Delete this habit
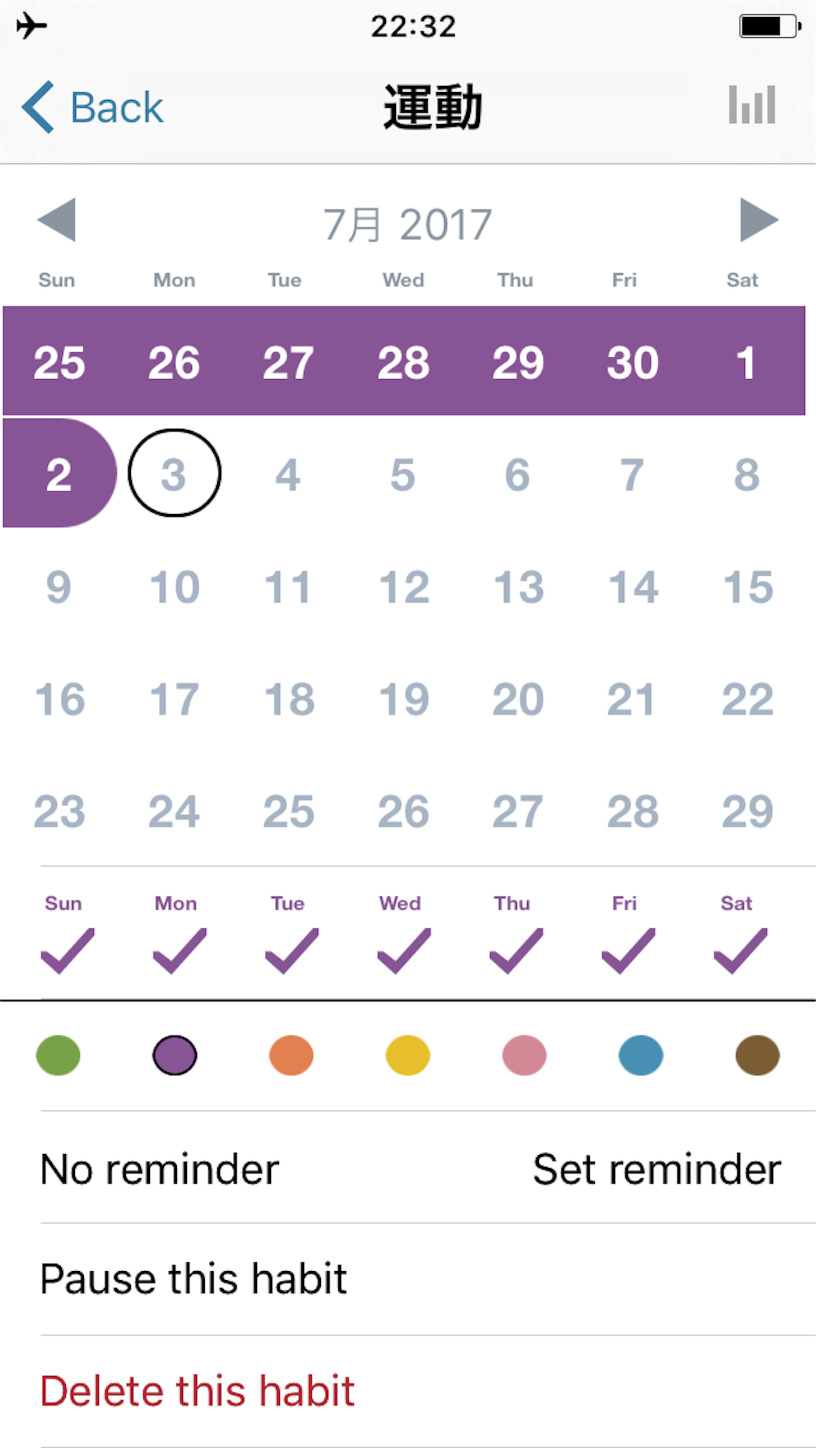Screen dimensions: 816x1448 (x=198, y=1391)
